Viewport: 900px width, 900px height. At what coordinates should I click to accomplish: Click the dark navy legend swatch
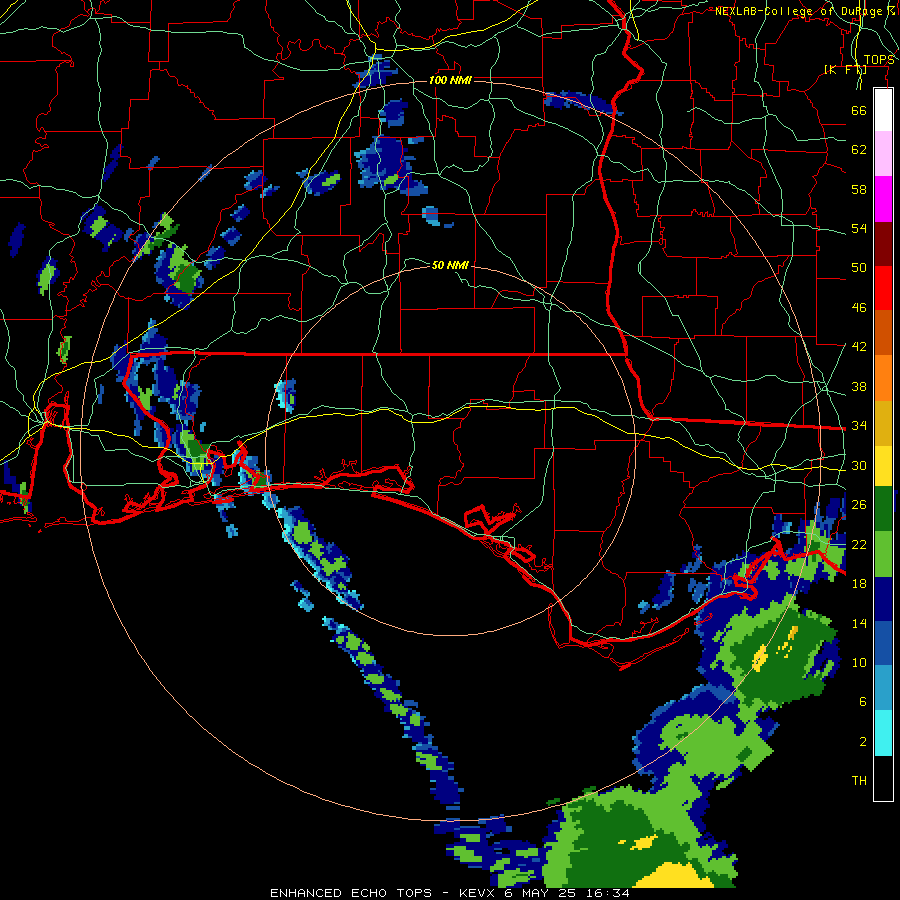pyautogui.click(x=883, y=599)
